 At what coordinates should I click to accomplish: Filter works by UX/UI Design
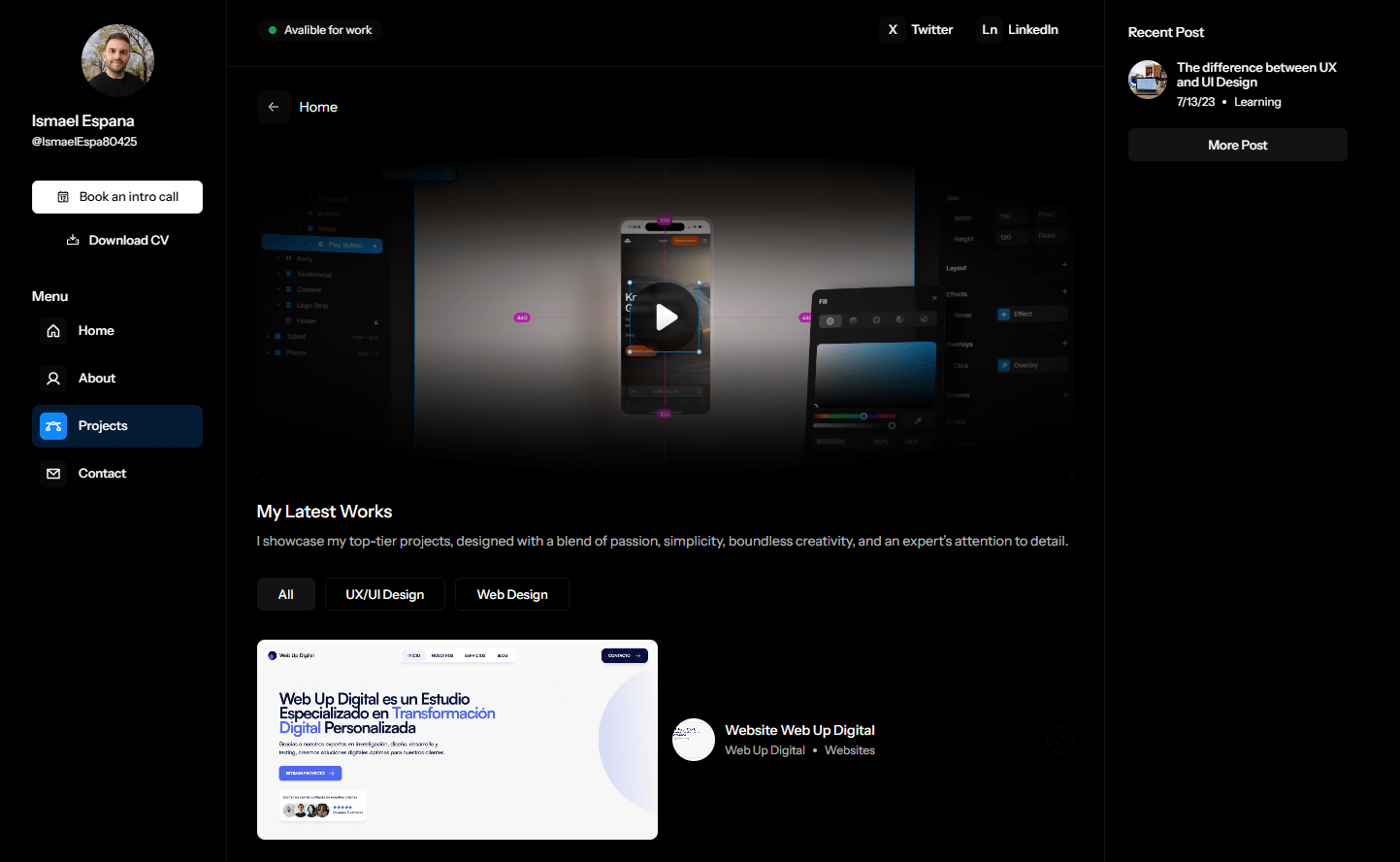pos(385,594)
